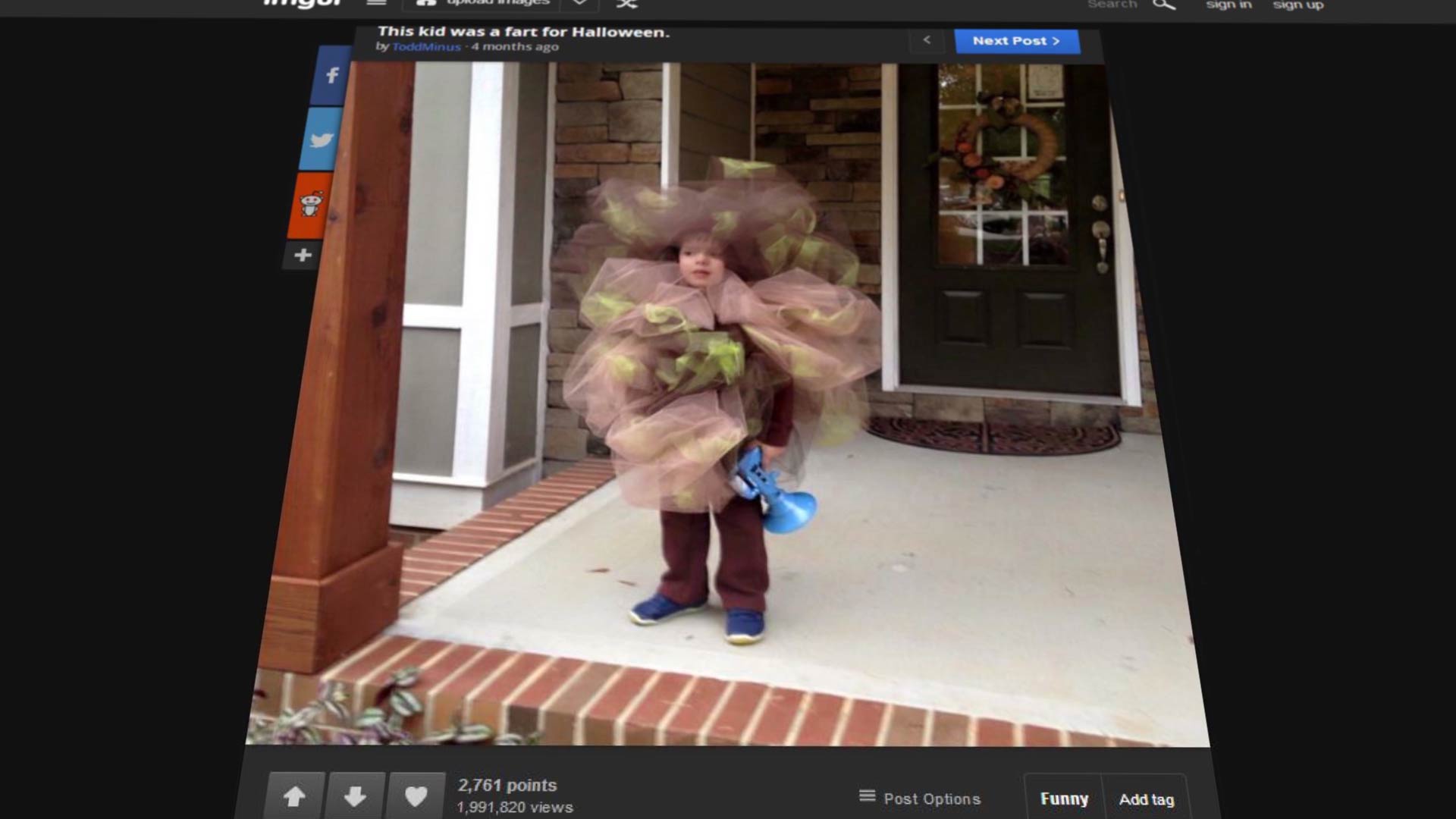This screenshot has width=1456, height=819.
Task: Expand the upload images dropdown arrow
Action: pos(579,3)
